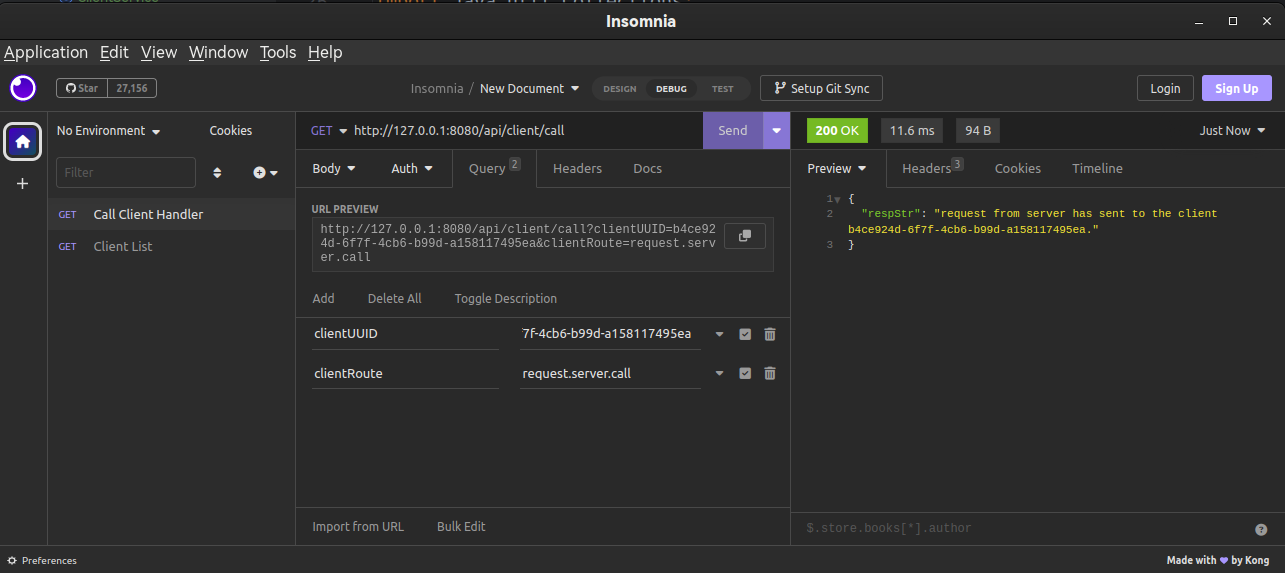Open the Cookies manager button

[x=231, y=131]
